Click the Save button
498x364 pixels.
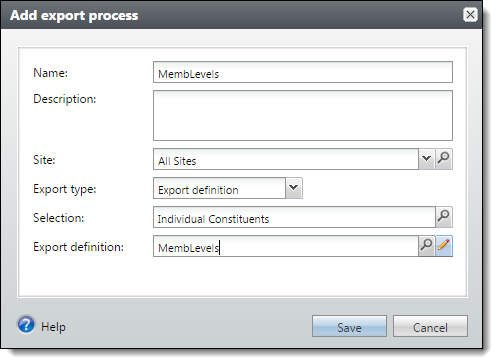349,326
